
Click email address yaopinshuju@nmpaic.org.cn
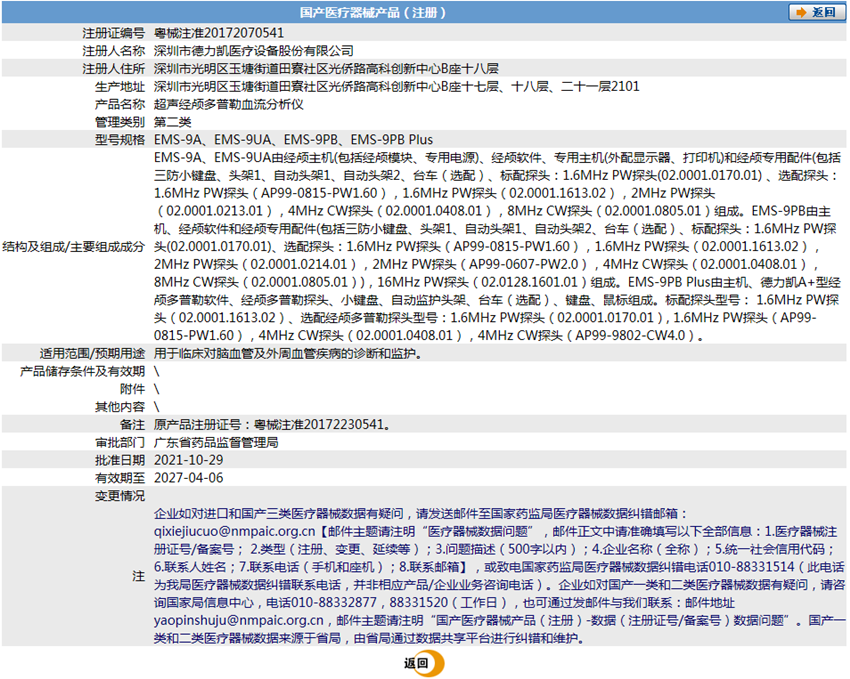pos(239,620)
